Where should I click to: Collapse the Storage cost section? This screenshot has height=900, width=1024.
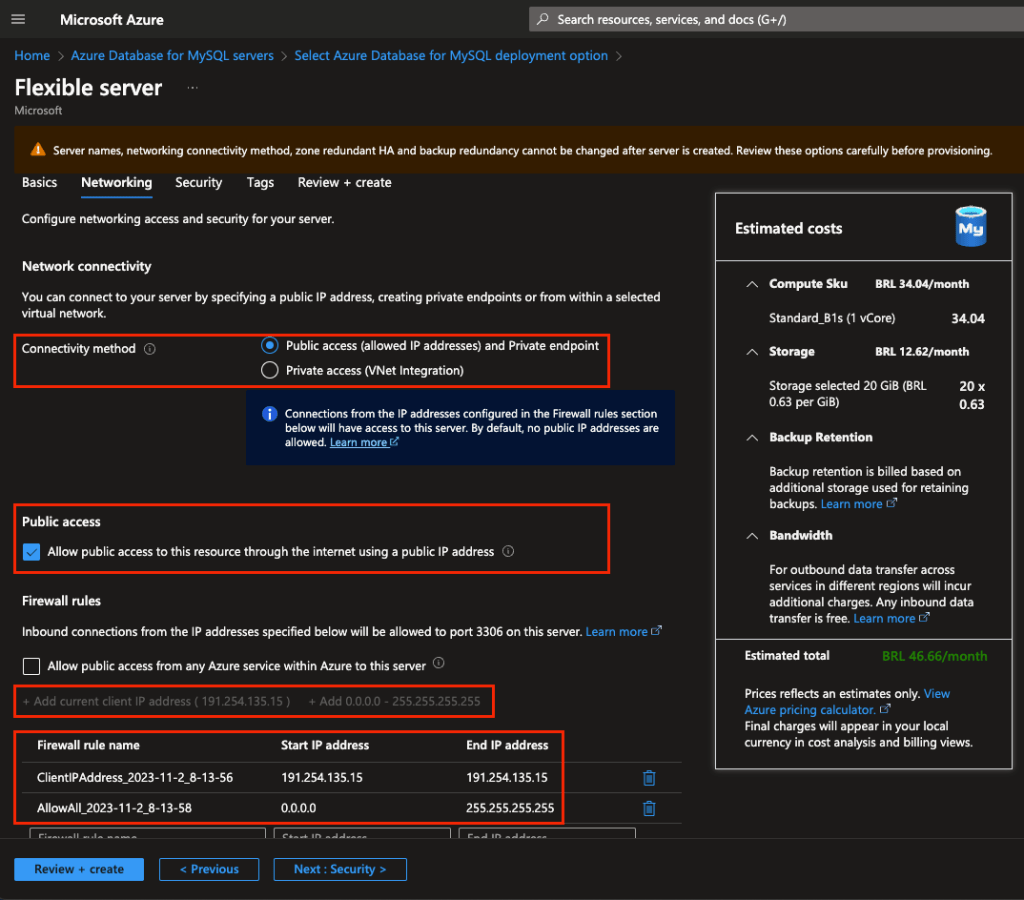tap(752, 352)
